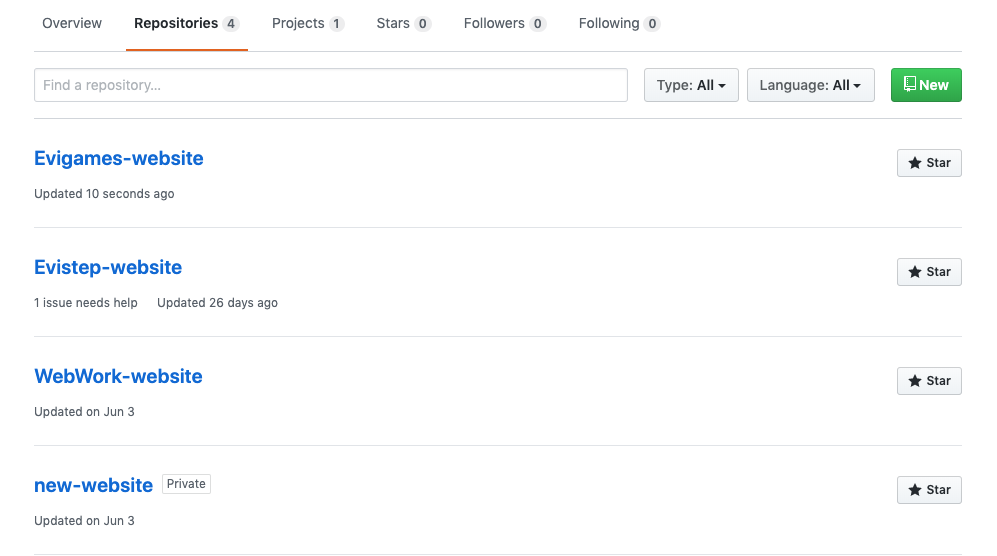Create a repository with the New button
This screenshot has width=997, height=556.
point(926,85)
